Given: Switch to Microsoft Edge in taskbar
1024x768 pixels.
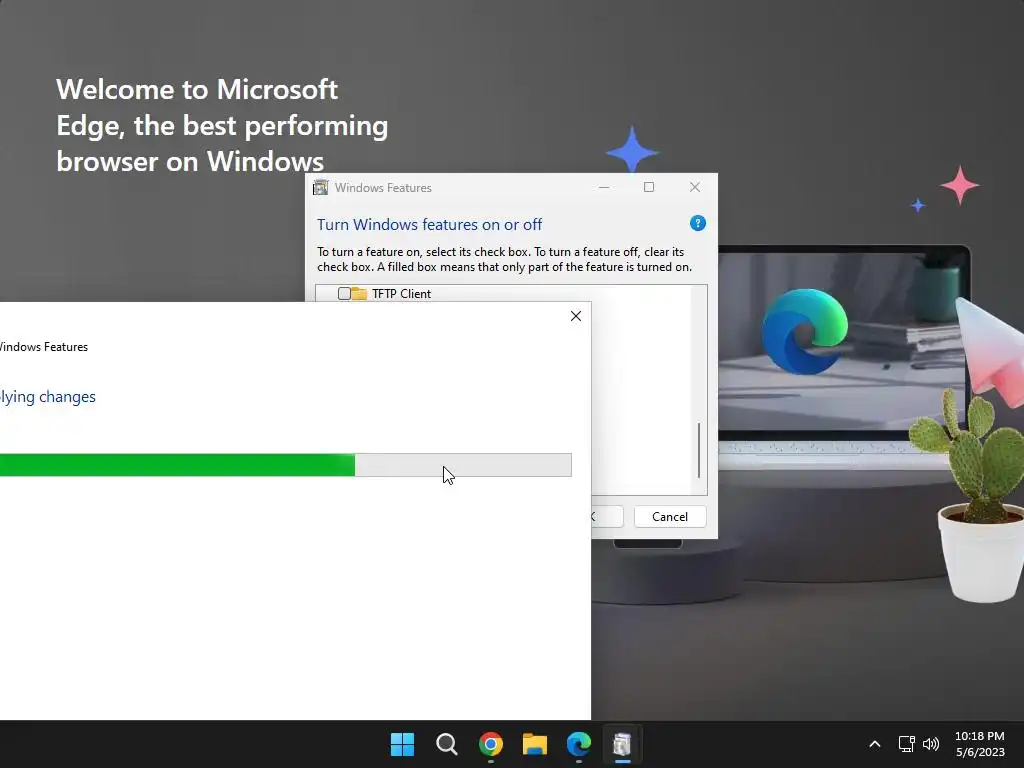Looking at the screenshot, I should [x=579, y=744].
